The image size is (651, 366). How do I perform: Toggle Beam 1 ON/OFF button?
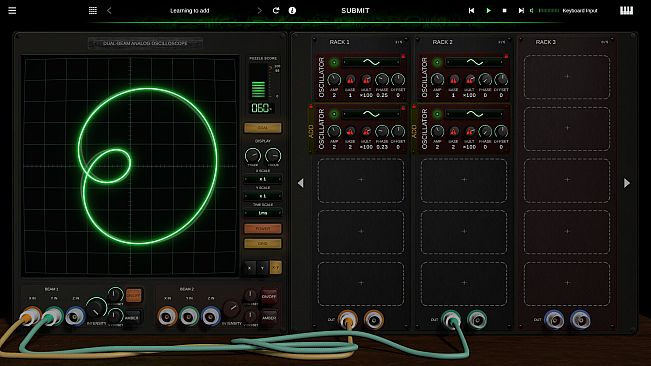133,295
